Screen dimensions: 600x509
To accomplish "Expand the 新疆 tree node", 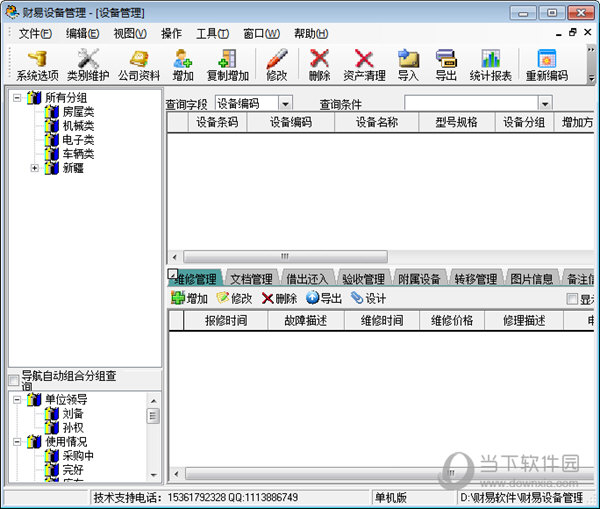I will coord(35,168).
